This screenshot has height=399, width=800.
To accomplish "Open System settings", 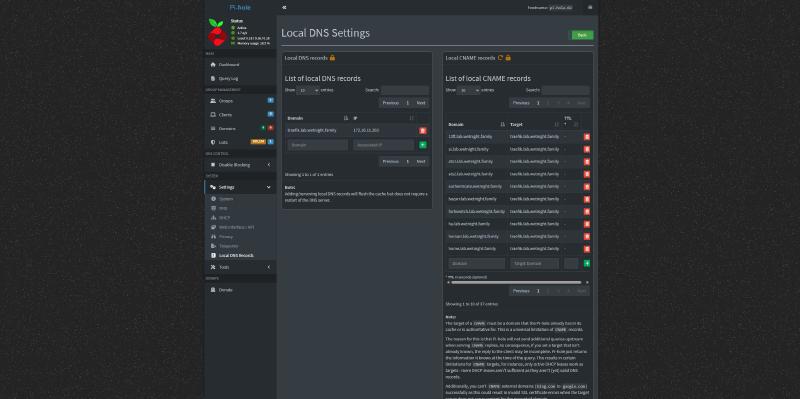I will pos(240,198).
